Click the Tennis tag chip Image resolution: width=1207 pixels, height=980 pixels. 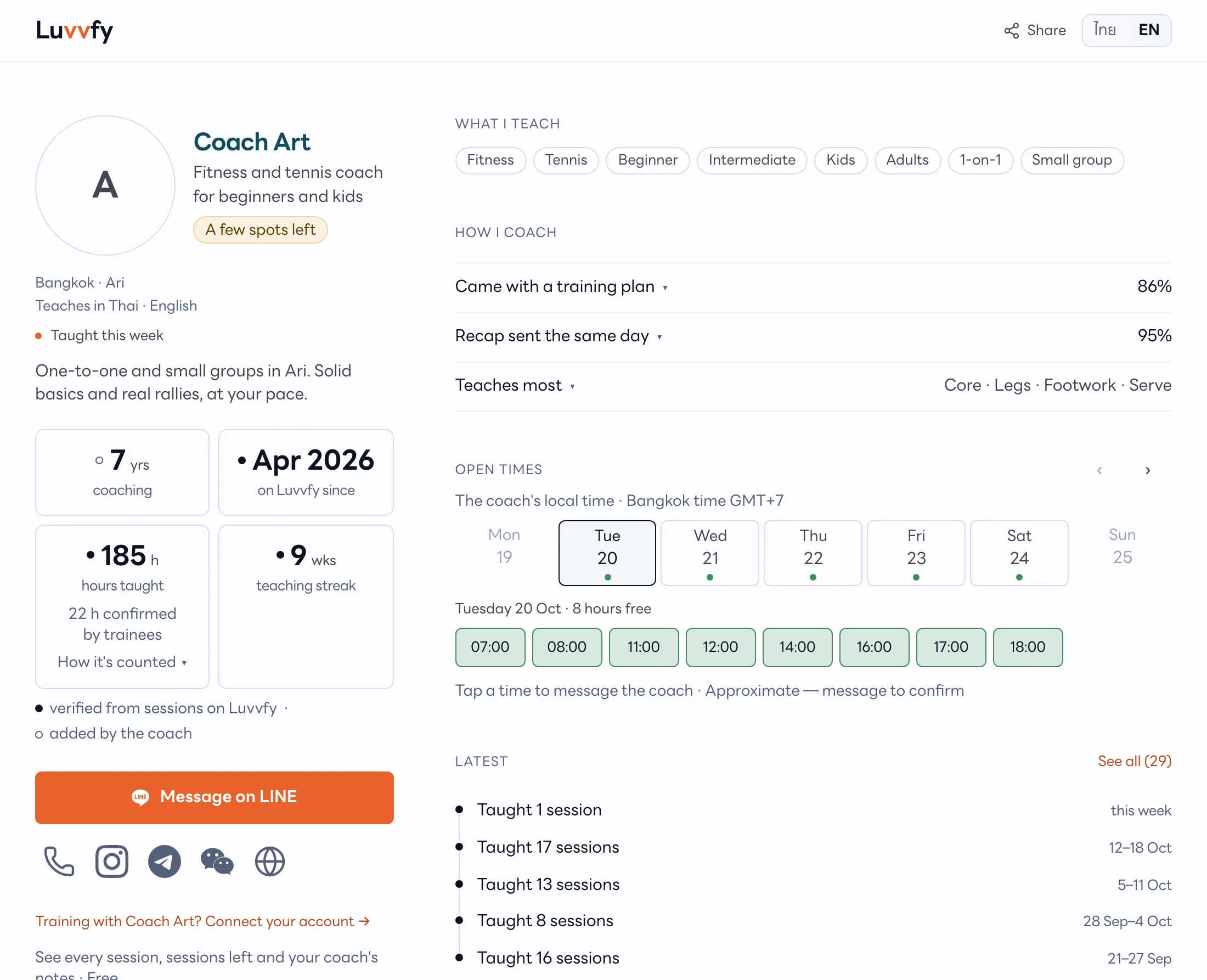566,160
